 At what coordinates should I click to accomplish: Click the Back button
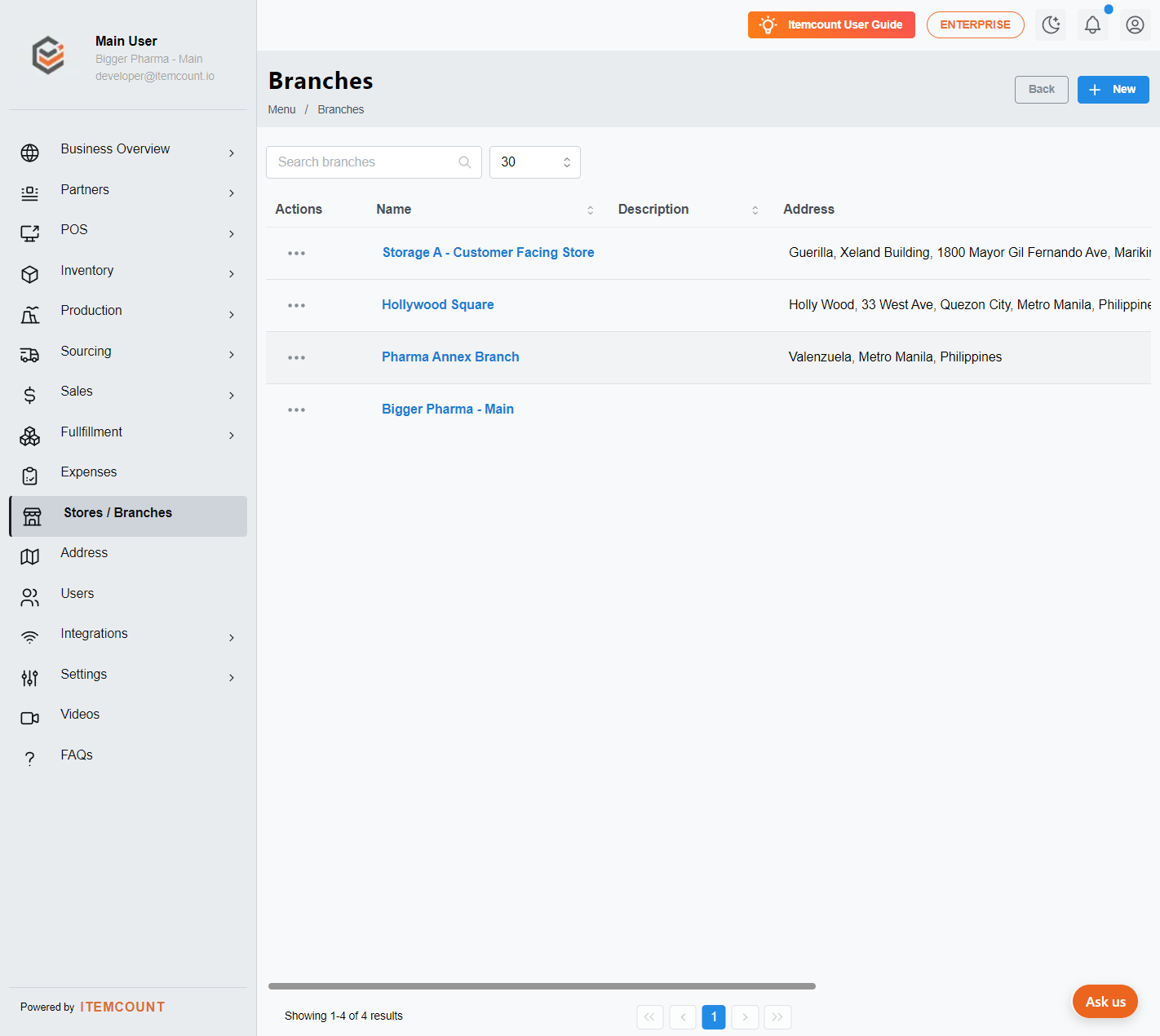[1042, 90]
